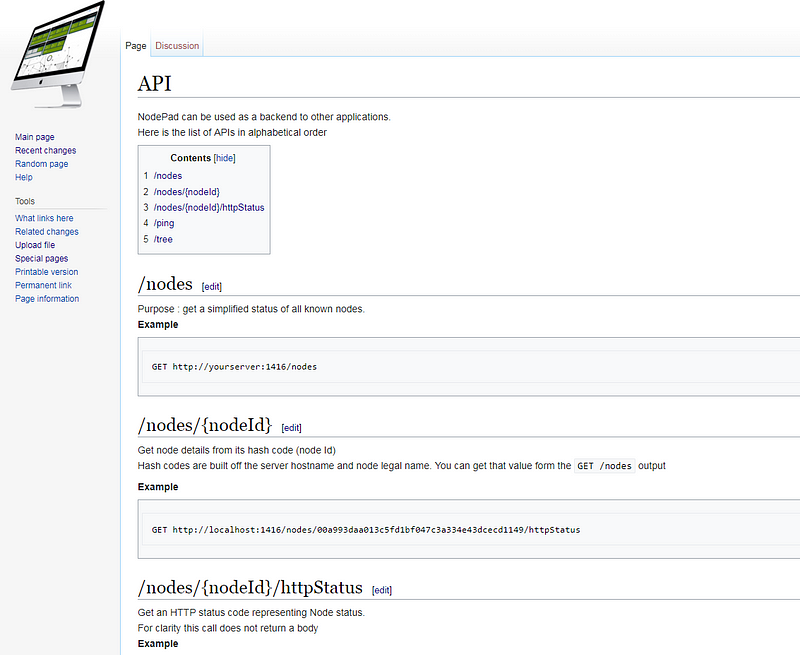Open the Page tab
This screenshot has height=655, width=800.
[x=136, y=46]
